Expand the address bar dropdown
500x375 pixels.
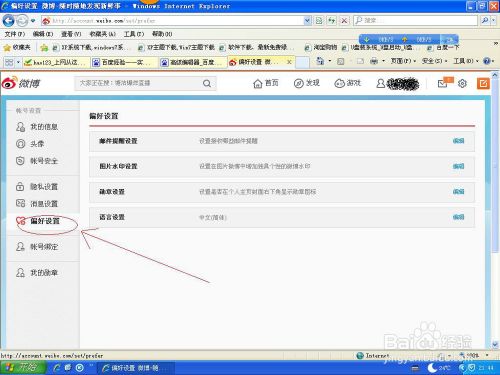click(x=307, y=21)
